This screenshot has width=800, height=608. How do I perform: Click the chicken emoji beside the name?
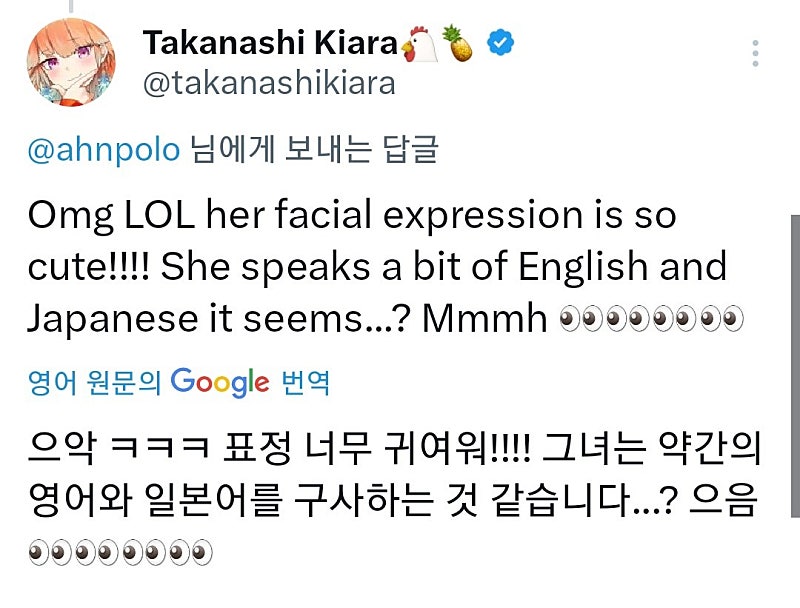point(419,44)
